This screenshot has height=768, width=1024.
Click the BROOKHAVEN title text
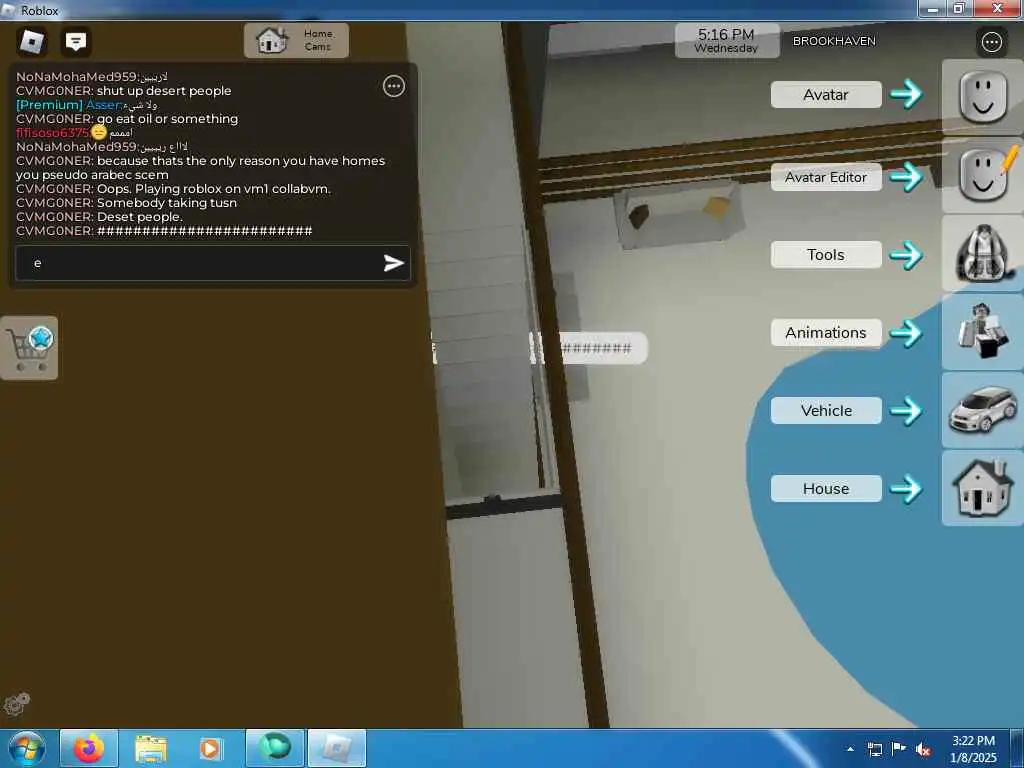pyautogui.click(x=834, y=41)
